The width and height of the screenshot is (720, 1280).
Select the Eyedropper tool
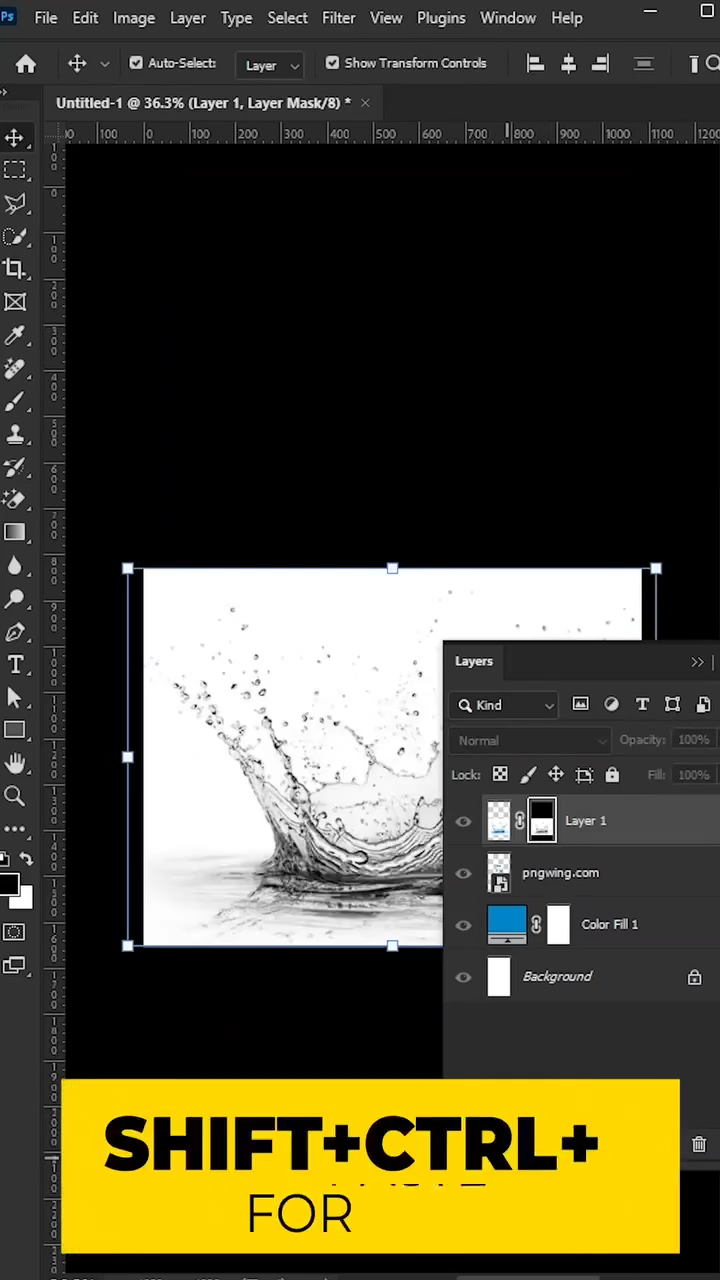click(x=15, y=335)
